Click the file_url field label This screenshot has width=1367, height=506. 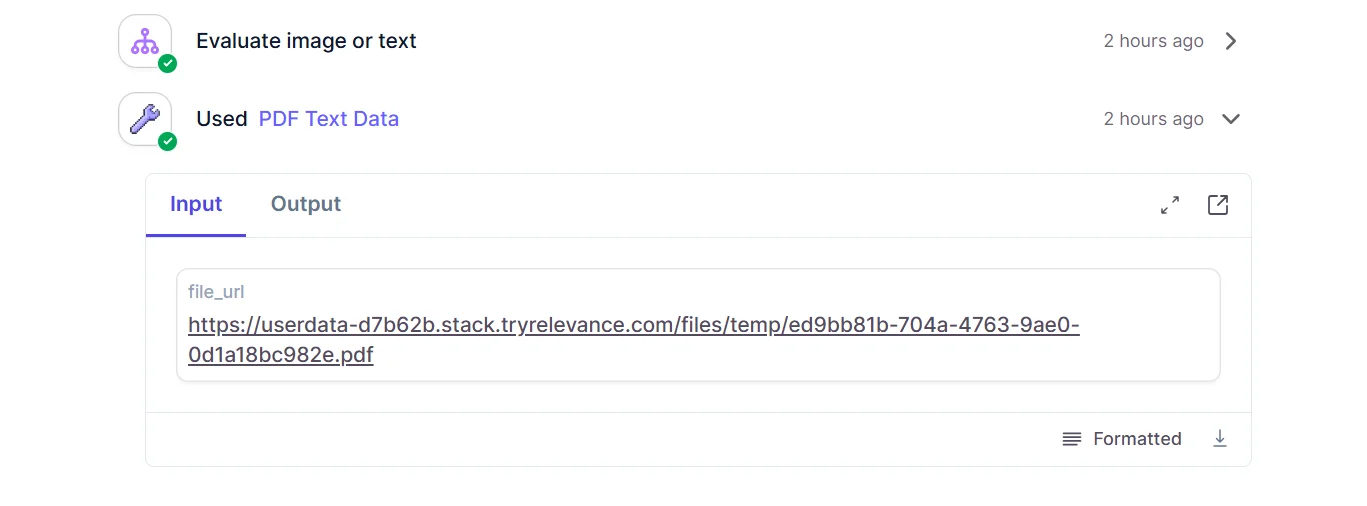tap(216, 292)
